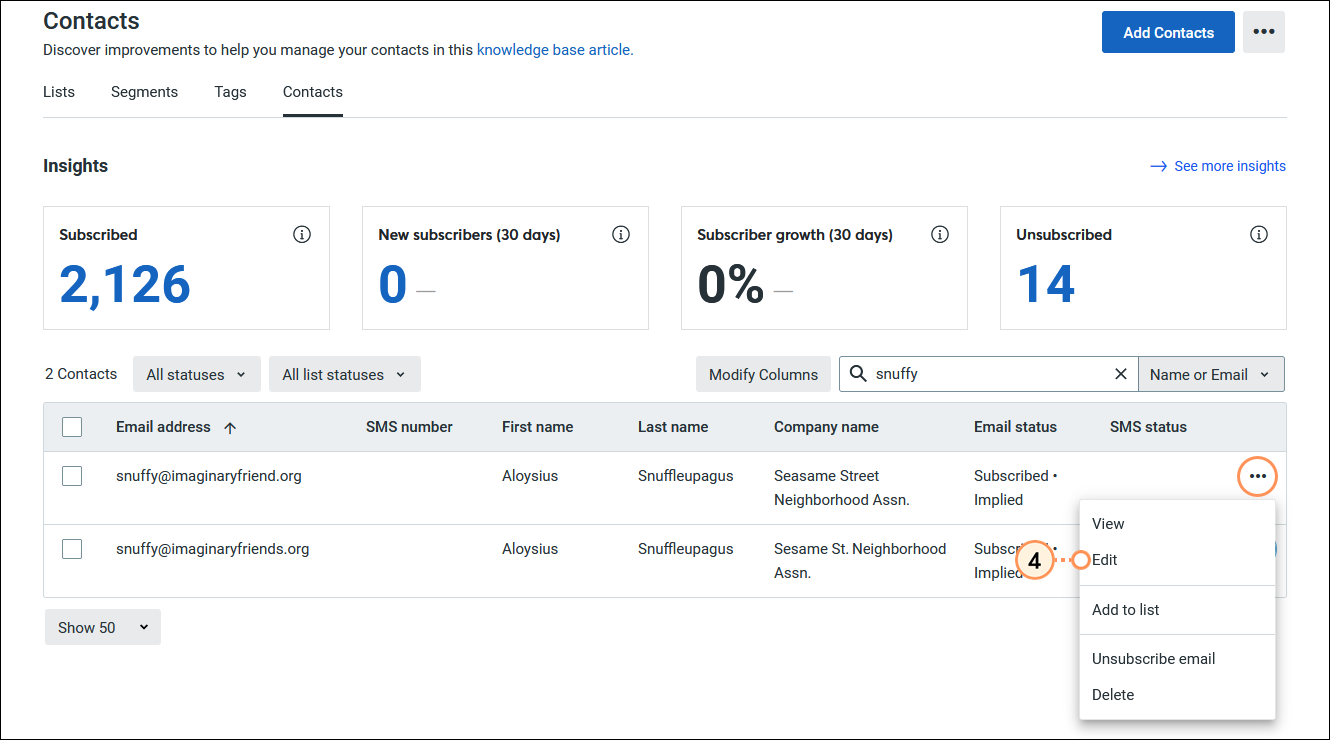Click the snuffy@imaginaryfriends.org email address
1330x740 pixels.
click(213, 549)
